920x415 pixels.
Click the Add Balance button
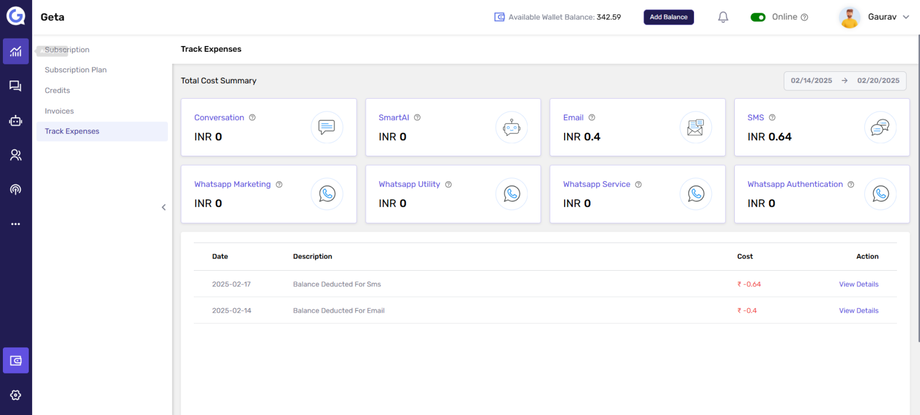(x=668, y=17)
